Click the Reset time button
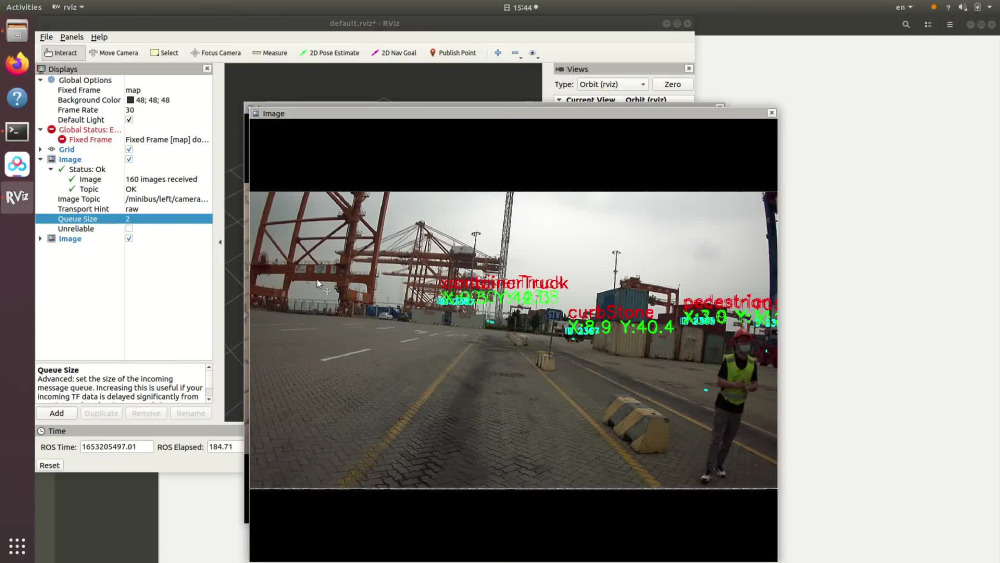Viewport: 1000px width, 563px height. click(x=49, y=465)
